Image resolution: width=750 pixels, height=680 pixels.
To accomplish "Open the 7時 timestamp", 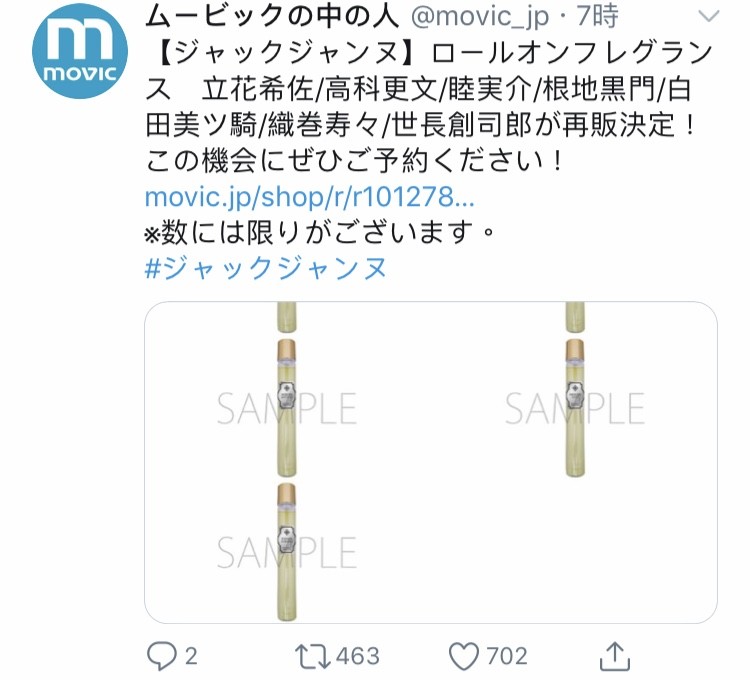I will (x=598, y=16).
